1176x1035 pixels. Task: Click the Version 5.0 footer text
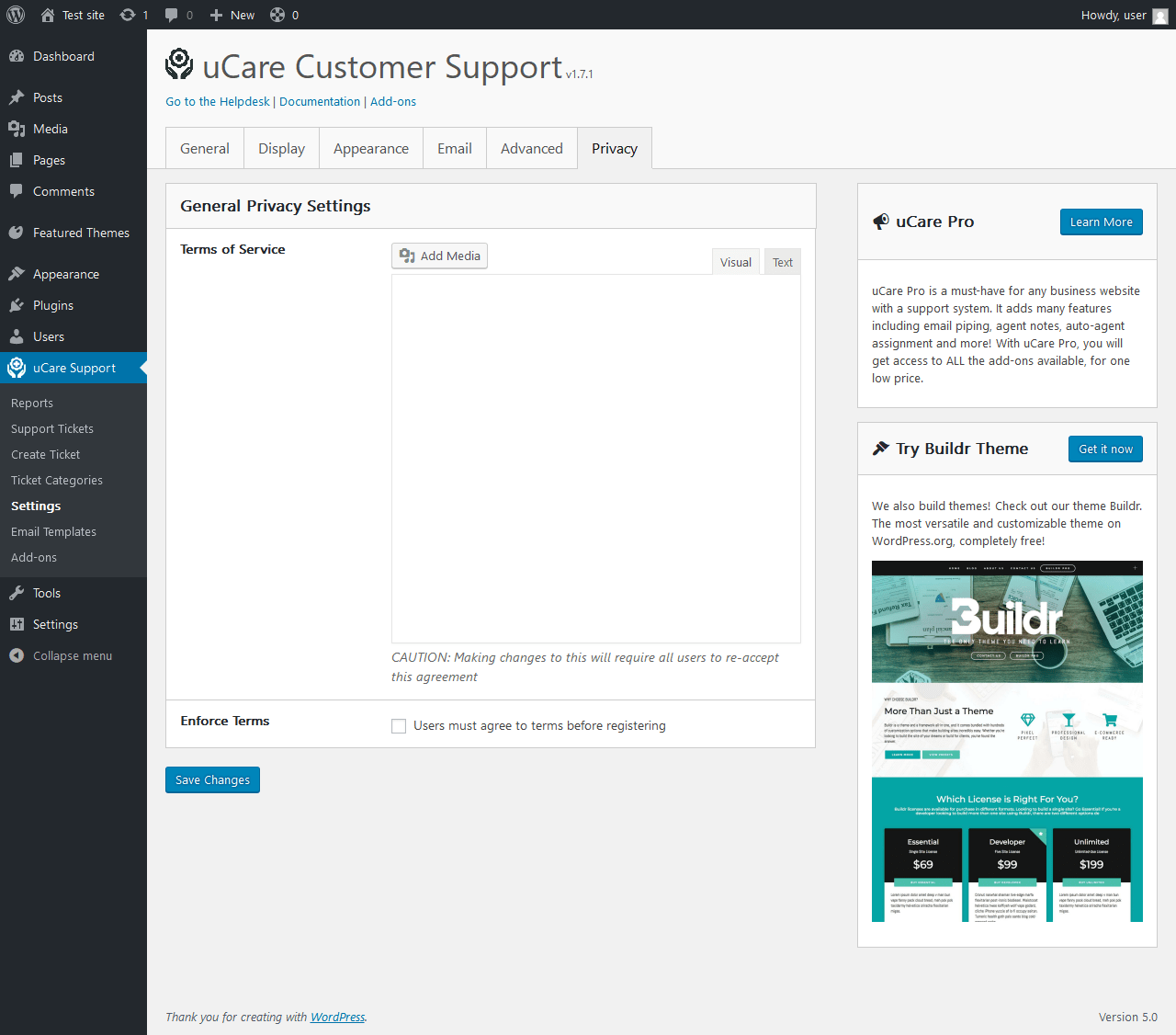[1128, 1017]
